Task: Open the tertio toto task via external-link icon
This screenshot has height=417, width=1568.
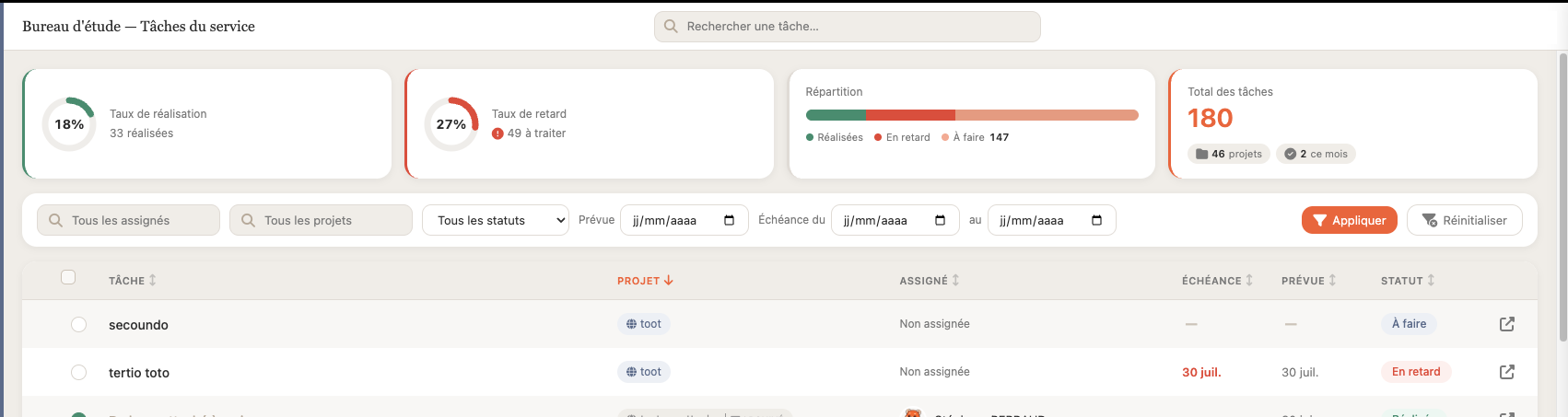Action: click(1507, 372)
